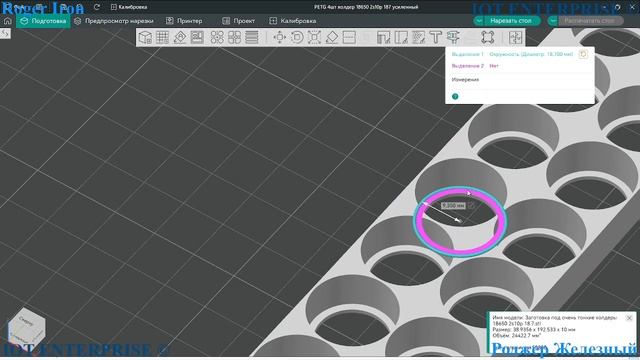Open the variable layer height tool
The width and height of the screenshot is (640, 360).
coord(252,37)
